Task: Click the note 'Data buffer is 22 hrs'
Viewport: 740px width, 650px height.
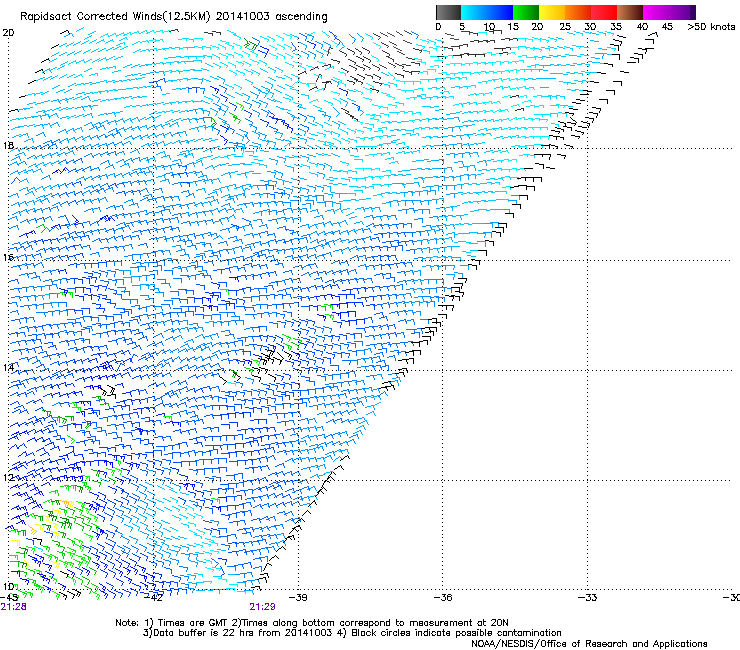Action: [x=204, y=633]
